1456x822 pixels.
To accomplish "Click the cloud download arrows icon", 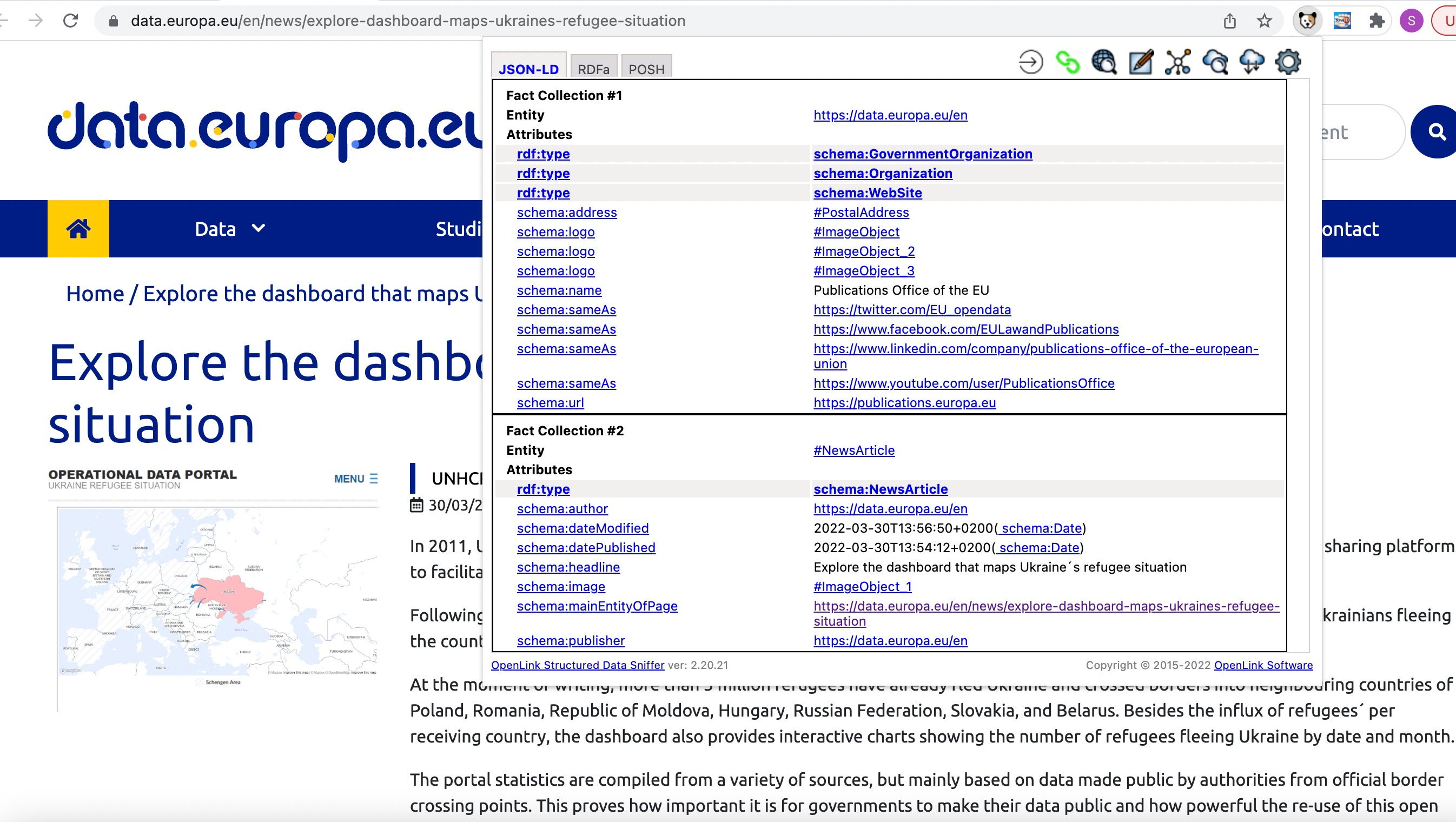I will coord(1252,62).
